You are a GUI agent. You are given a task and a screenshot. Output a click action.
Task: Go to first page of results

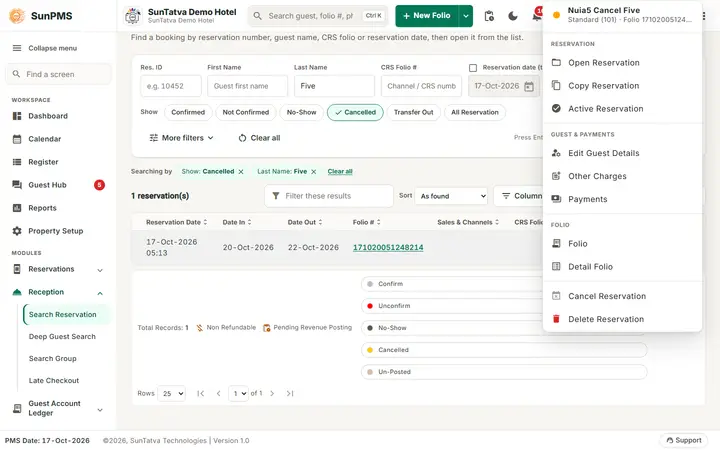pos(200,393)
